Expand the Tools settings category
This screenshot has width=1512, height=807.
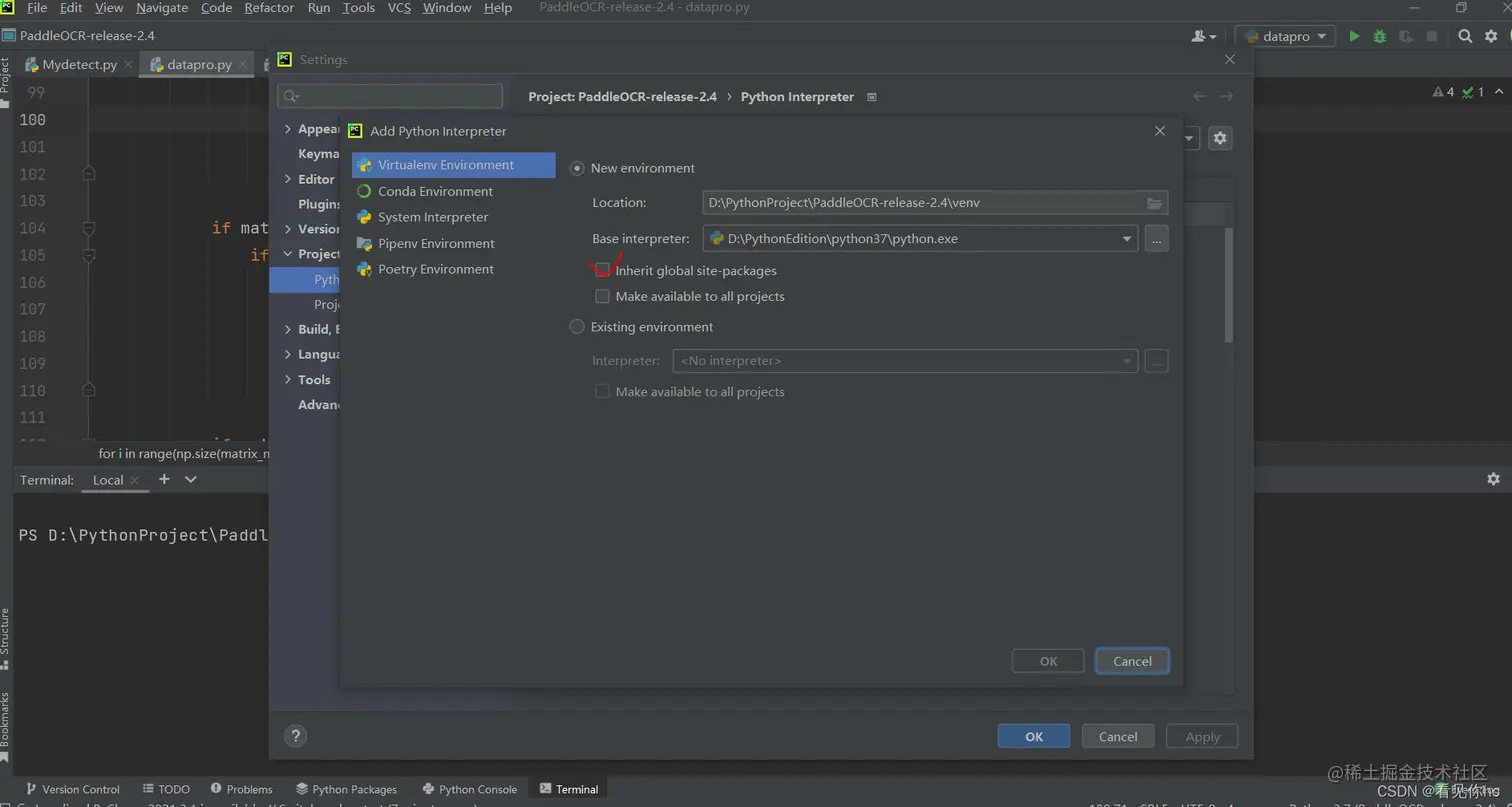pos(288,379)
